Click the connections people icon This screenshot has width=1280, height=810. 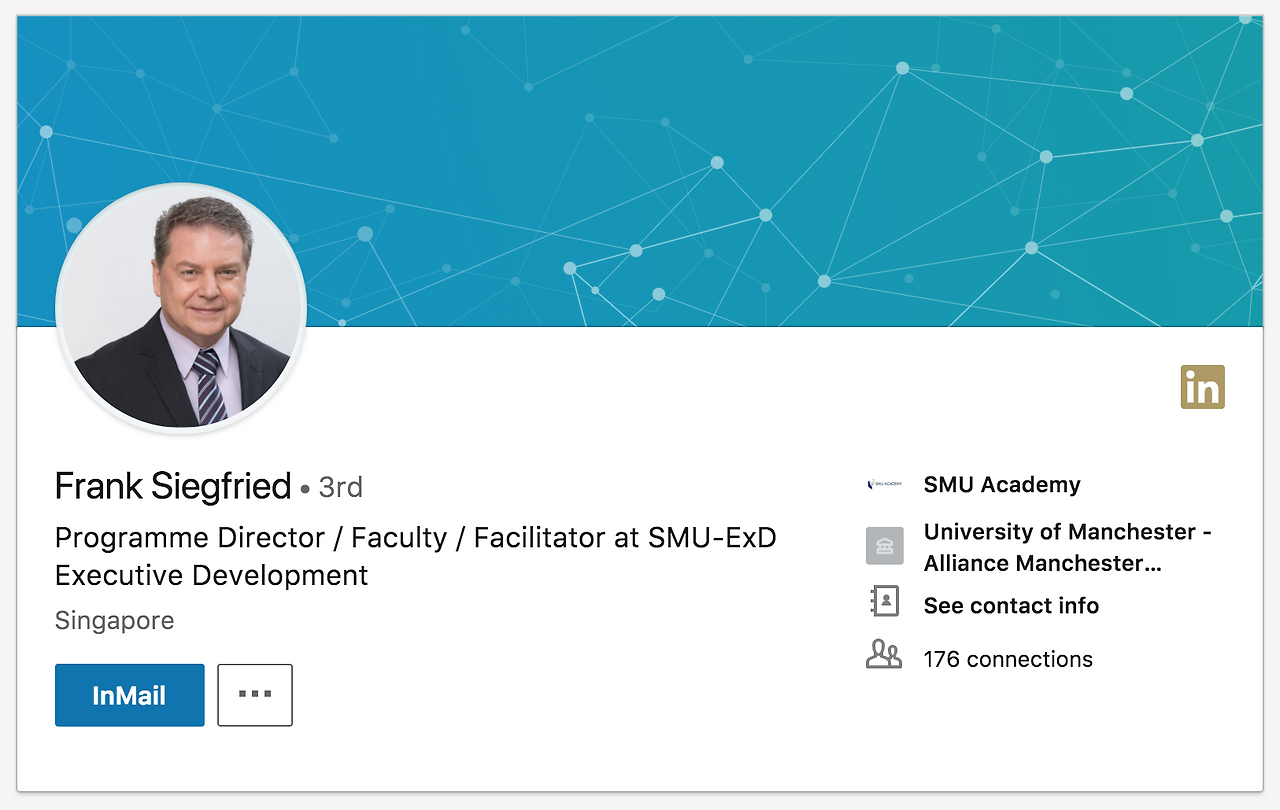(x=884, y=656)
